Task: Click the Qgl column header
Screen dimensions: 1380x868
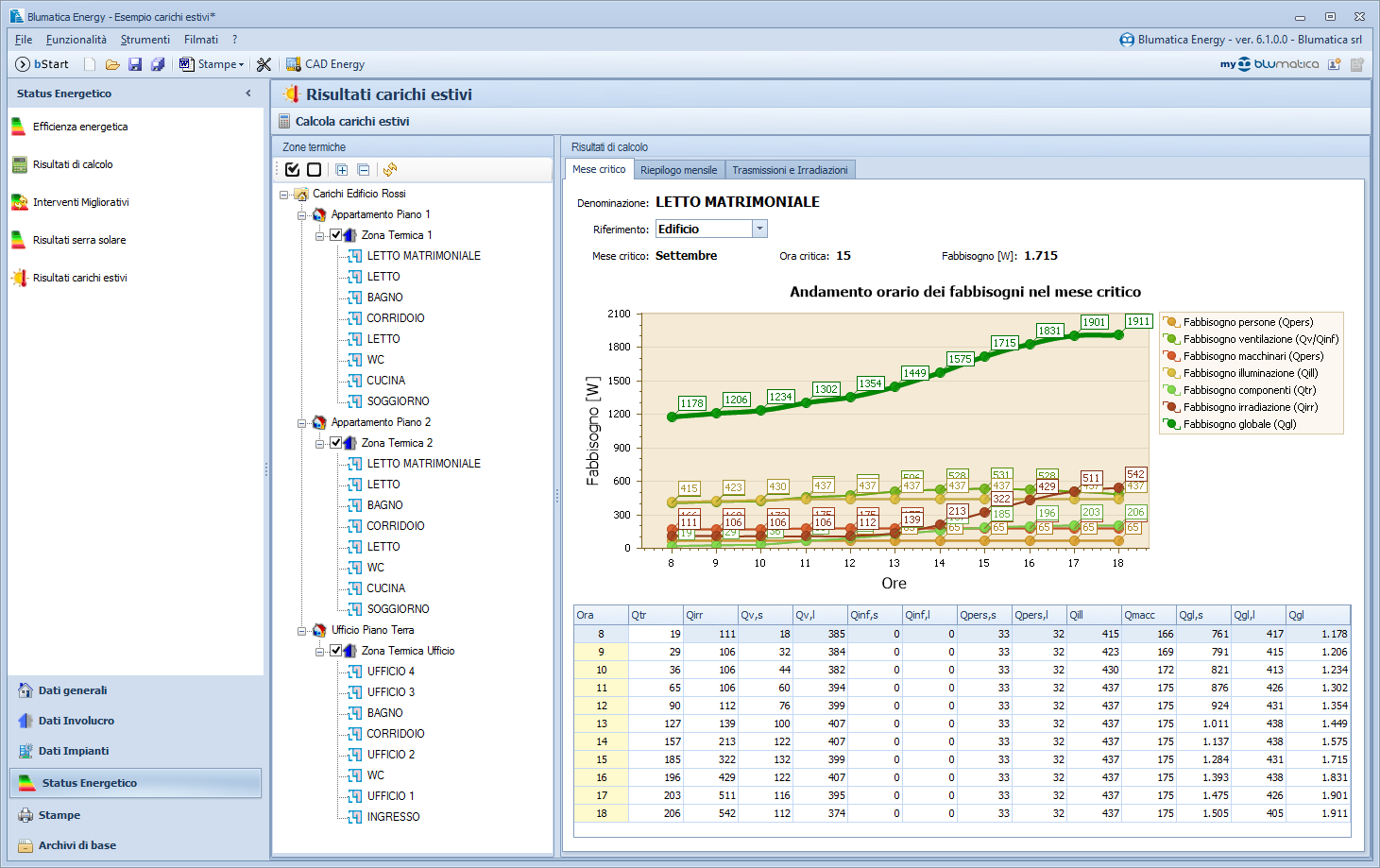Action: point(1318,615)
